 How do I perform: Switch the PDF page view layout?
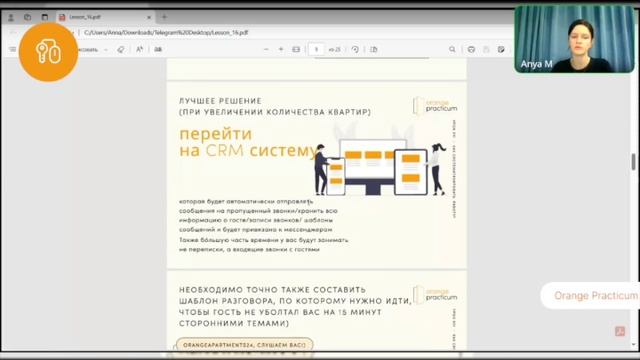(373, 49)
